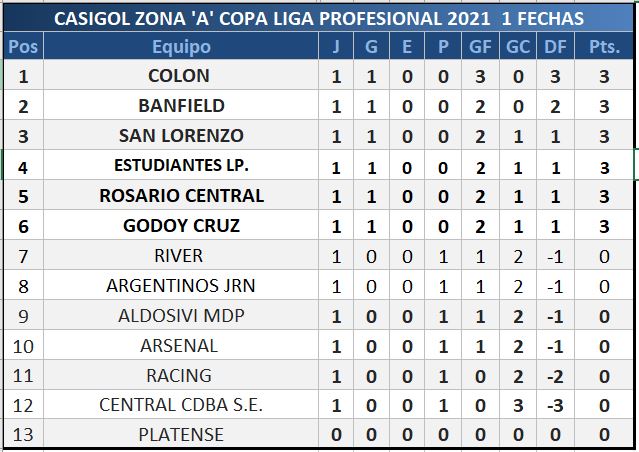Select the ALDOSIVI MDP cell
This screenshot has height=452, width=639.
click(181, 316)
